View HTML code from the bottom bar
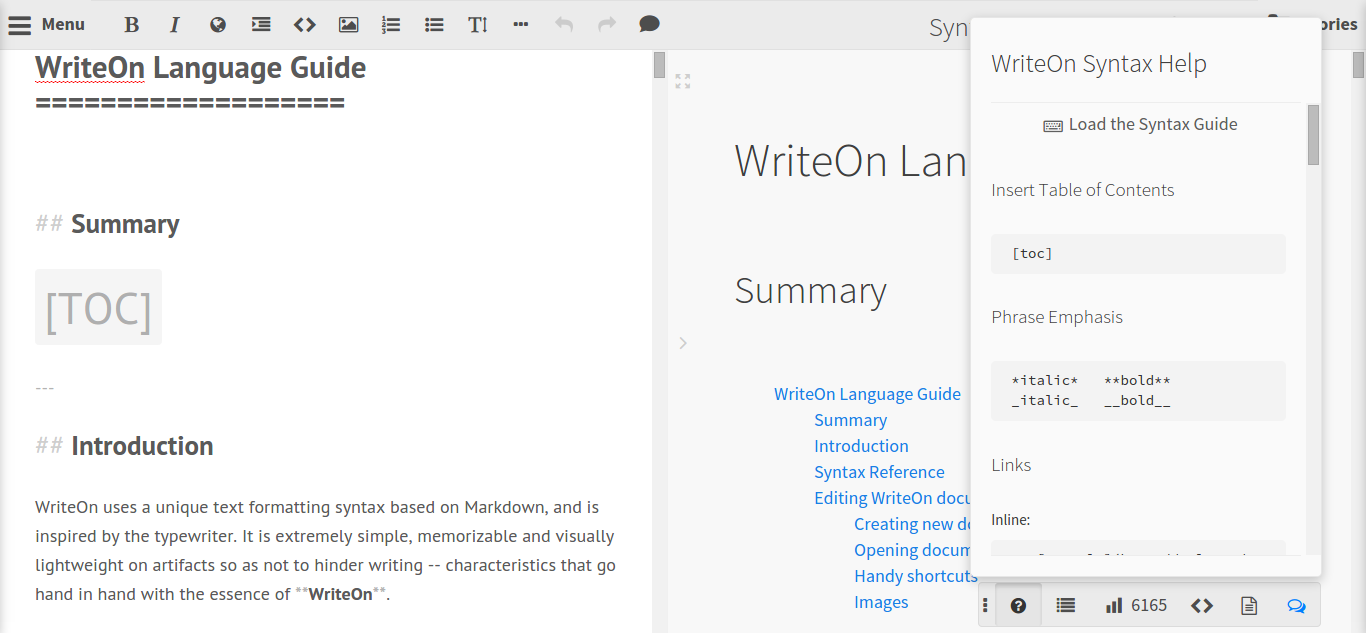The height and width of the screenshot is (633, 1366). 1203,605
